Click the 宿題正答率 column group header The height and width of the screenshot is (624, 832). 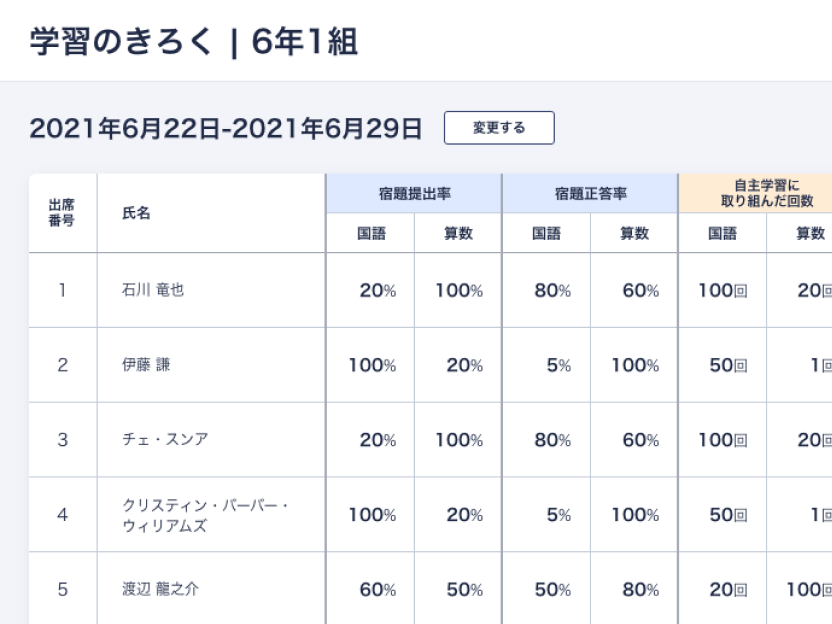click(590, 194)
